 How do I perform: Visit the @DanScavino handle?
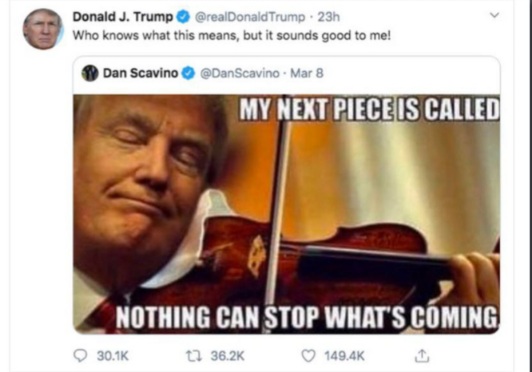point(240,73)
